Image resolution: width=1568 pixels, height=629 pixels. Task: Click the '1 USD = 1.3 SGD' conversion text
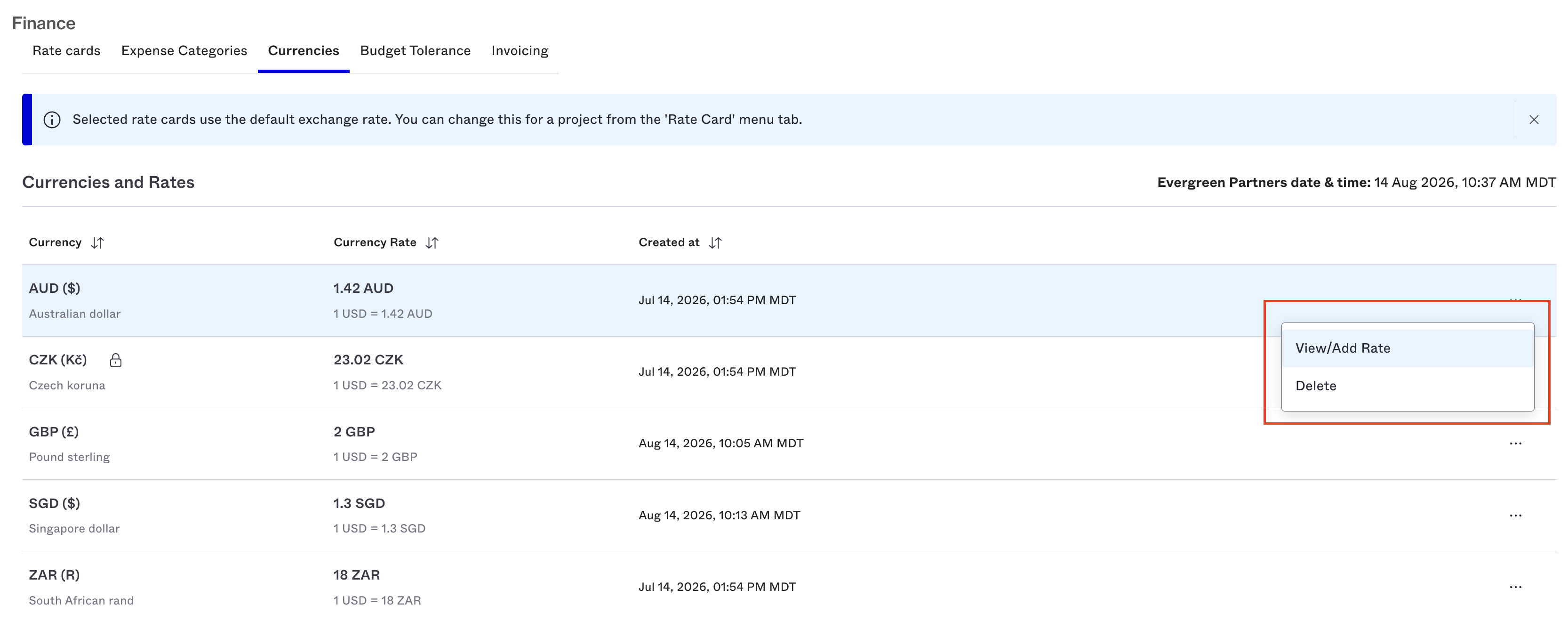pyautogui.click(x=380, y=529)
